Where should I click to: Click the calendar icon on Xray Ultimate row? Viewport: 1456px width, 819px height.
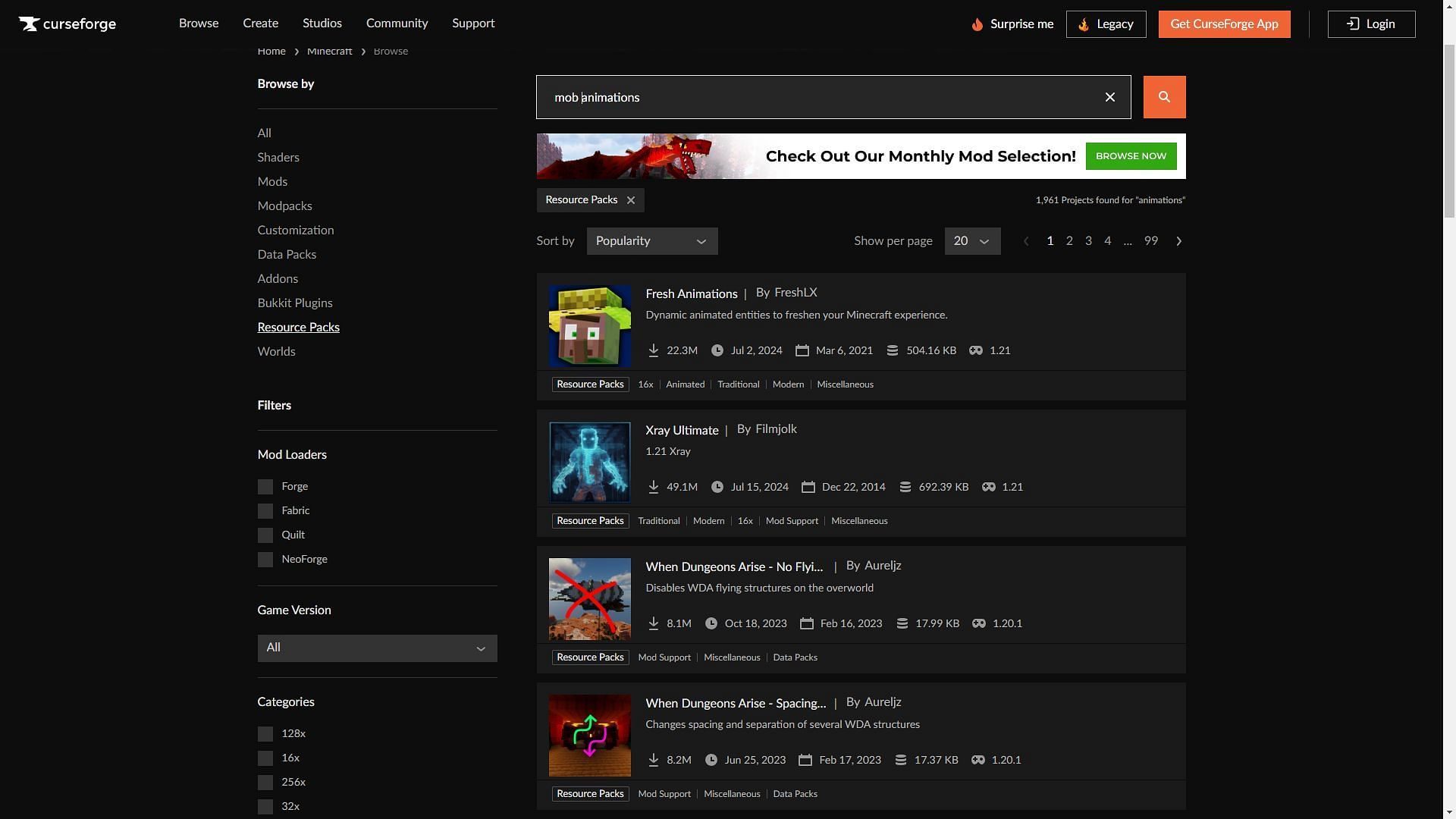808,487
